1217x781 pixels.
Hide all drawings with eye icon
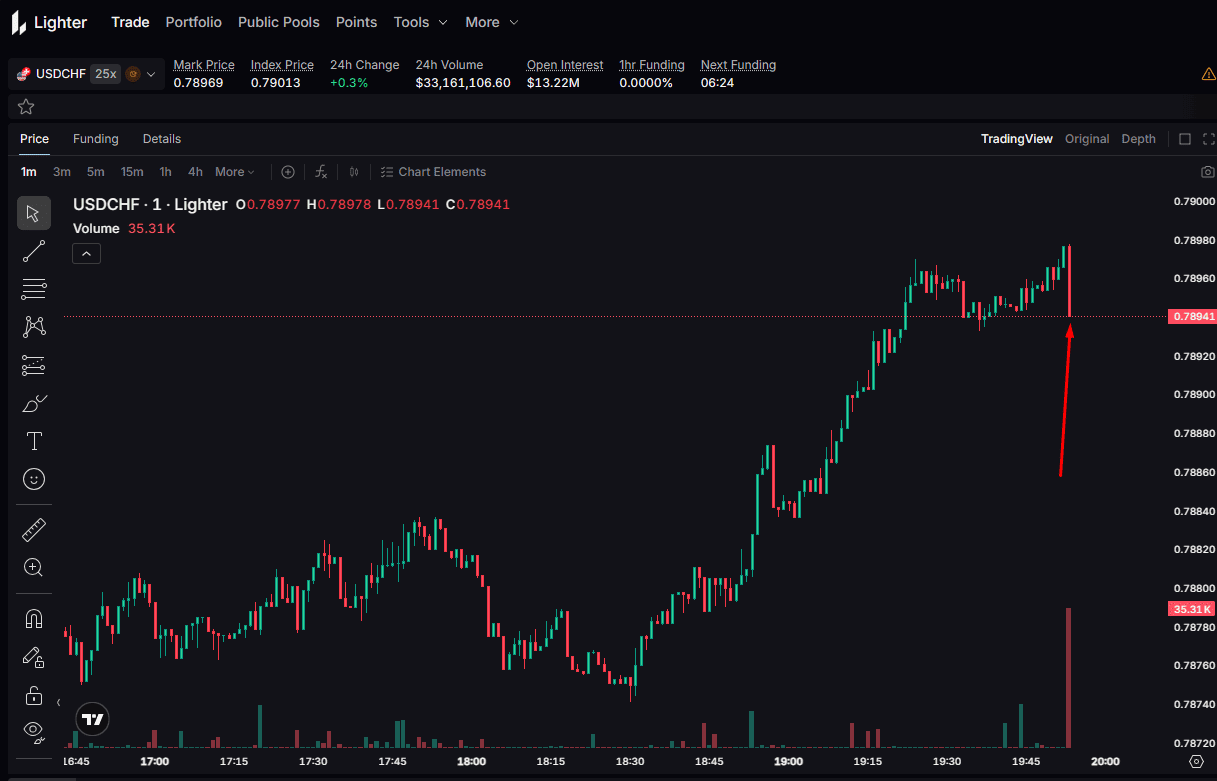(x=34, y=731)
